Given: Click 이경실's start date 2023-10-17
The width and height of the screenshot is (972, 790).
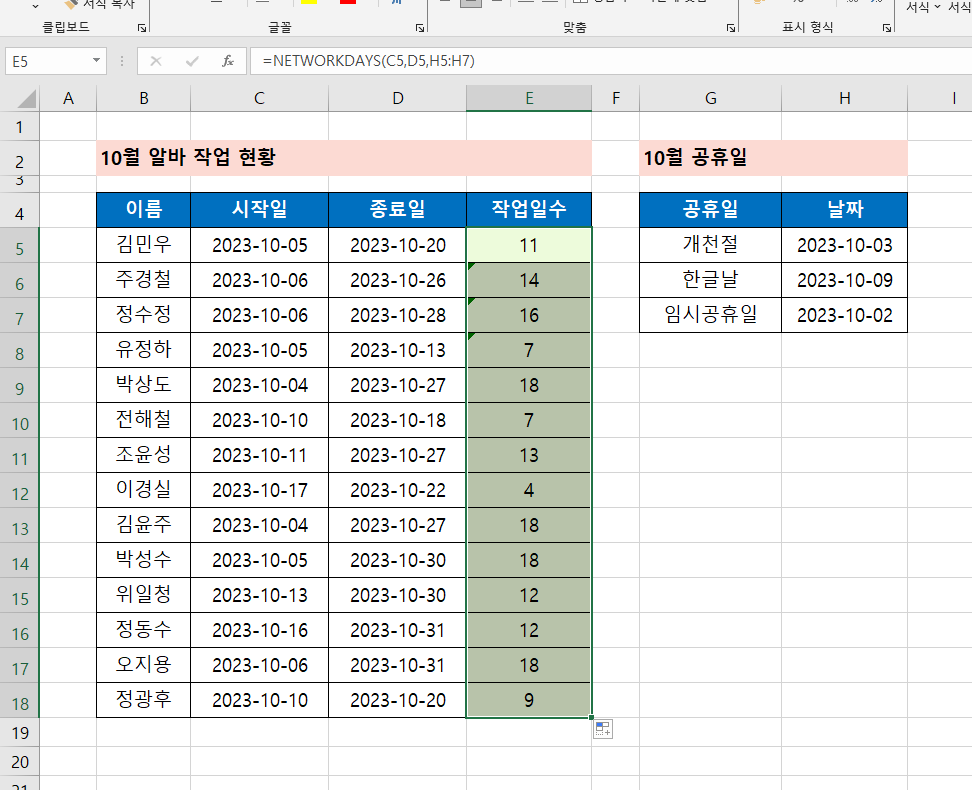Looking at the screenshot, I should 259,490.
